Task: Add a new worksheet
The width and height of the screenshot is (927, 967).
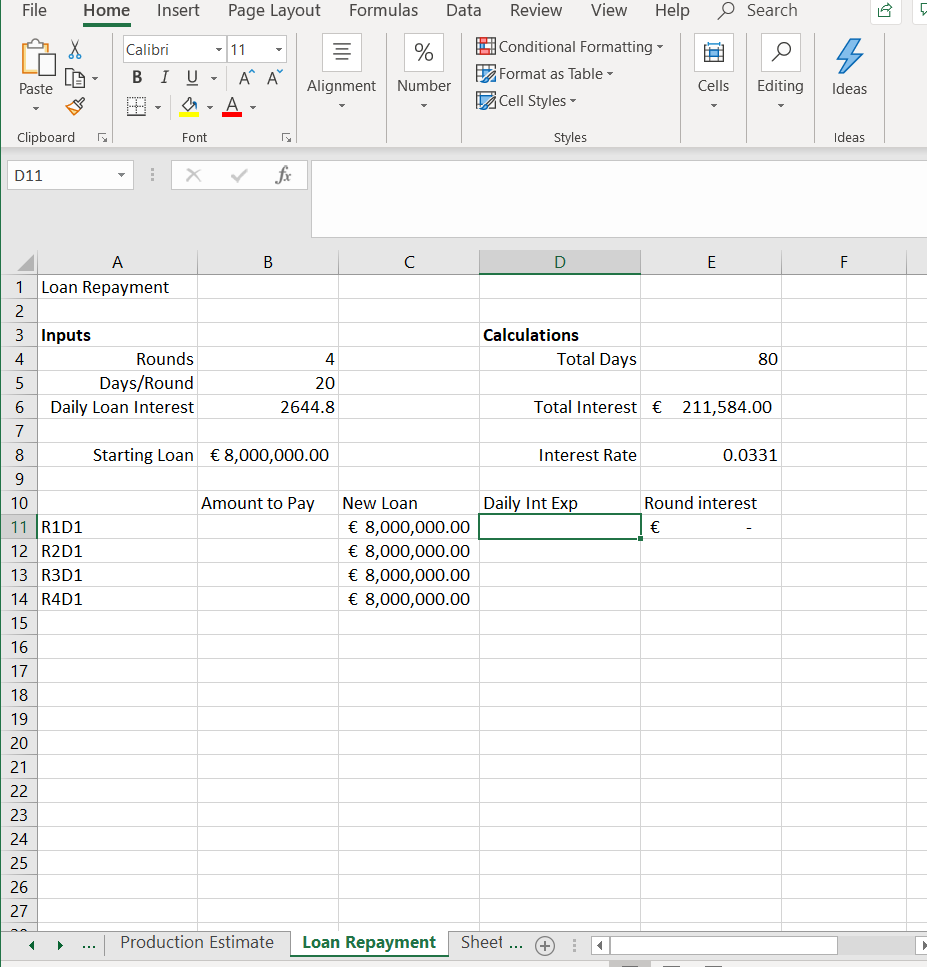Action: pos(545,944)
